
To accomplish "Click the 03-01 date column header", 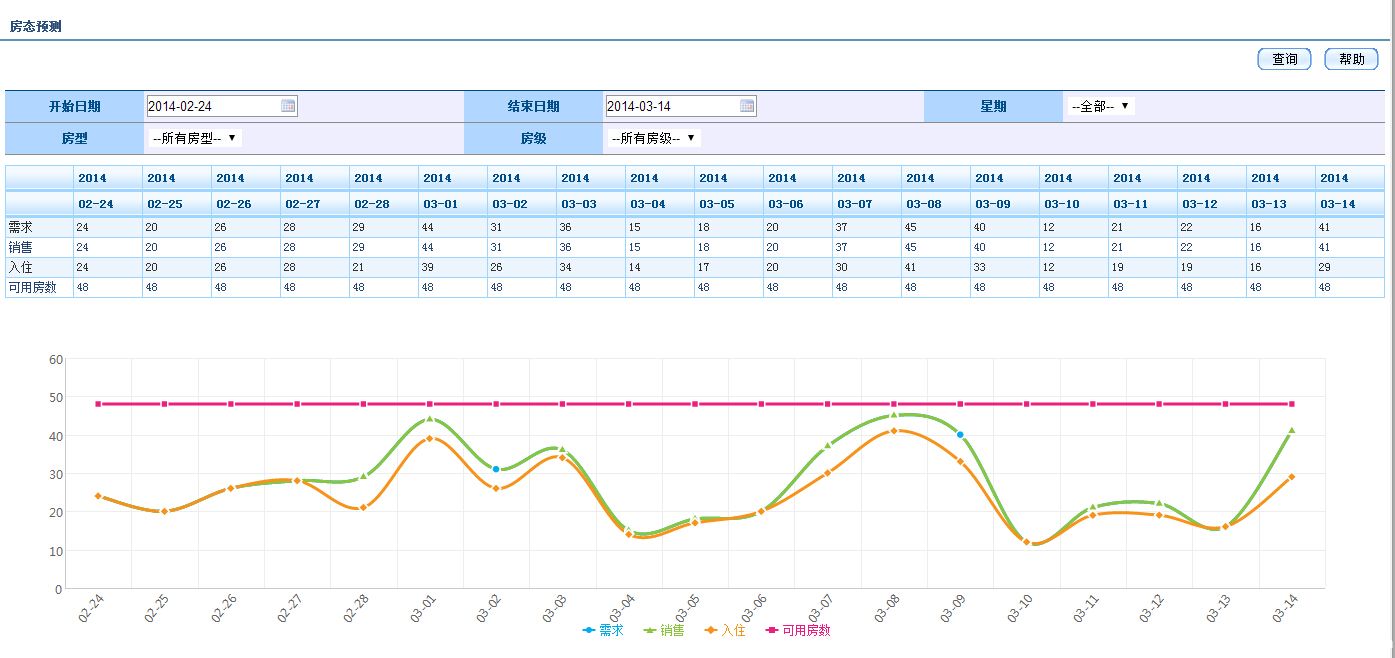I will pyautogui.click(x=437, y=203).
